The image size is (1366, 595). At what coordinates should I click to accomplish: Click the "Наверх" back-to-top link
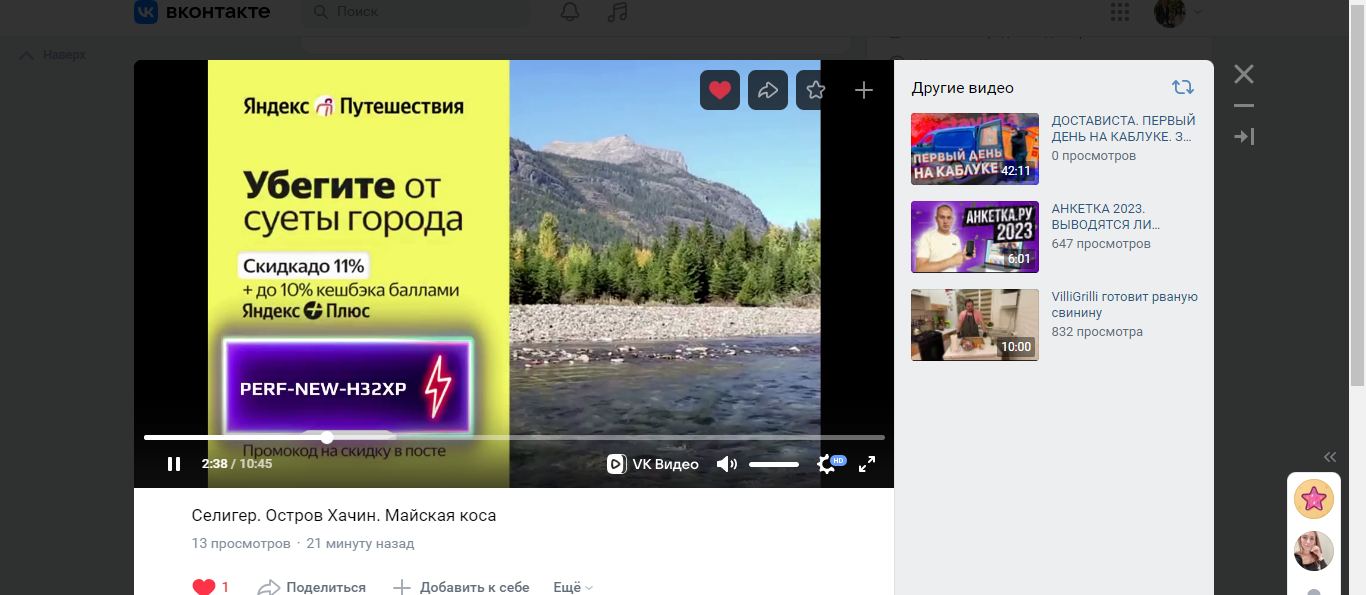(53, 55)
